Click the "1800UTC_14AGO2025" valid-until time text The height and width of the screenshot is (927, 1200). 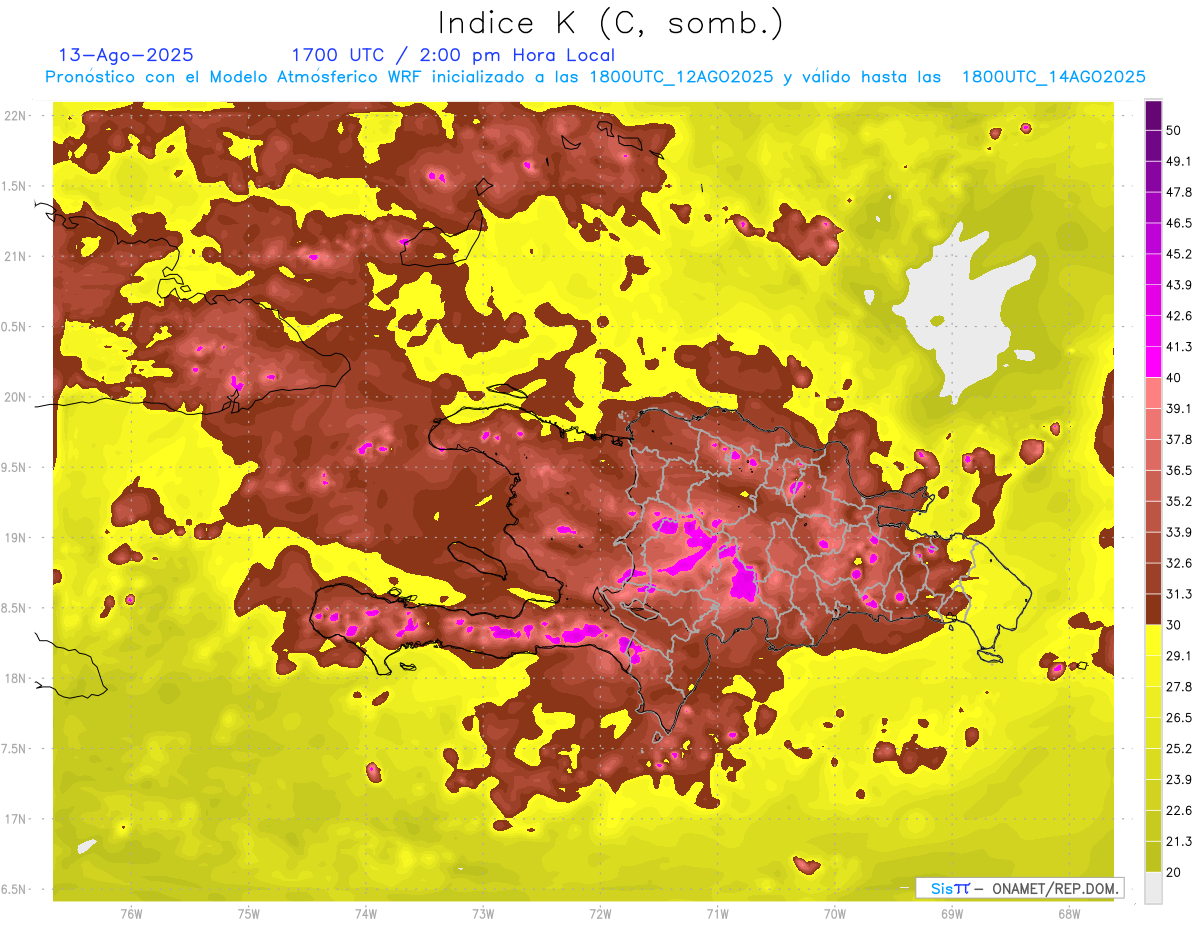tap(1053, 77)
